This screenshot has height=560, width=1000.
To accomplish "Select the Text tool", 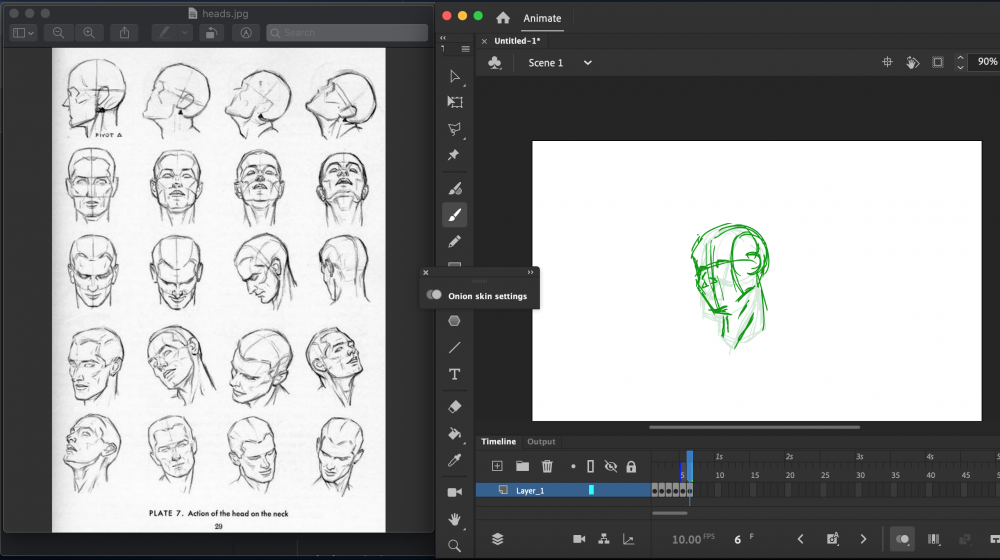I will [454, 374].
